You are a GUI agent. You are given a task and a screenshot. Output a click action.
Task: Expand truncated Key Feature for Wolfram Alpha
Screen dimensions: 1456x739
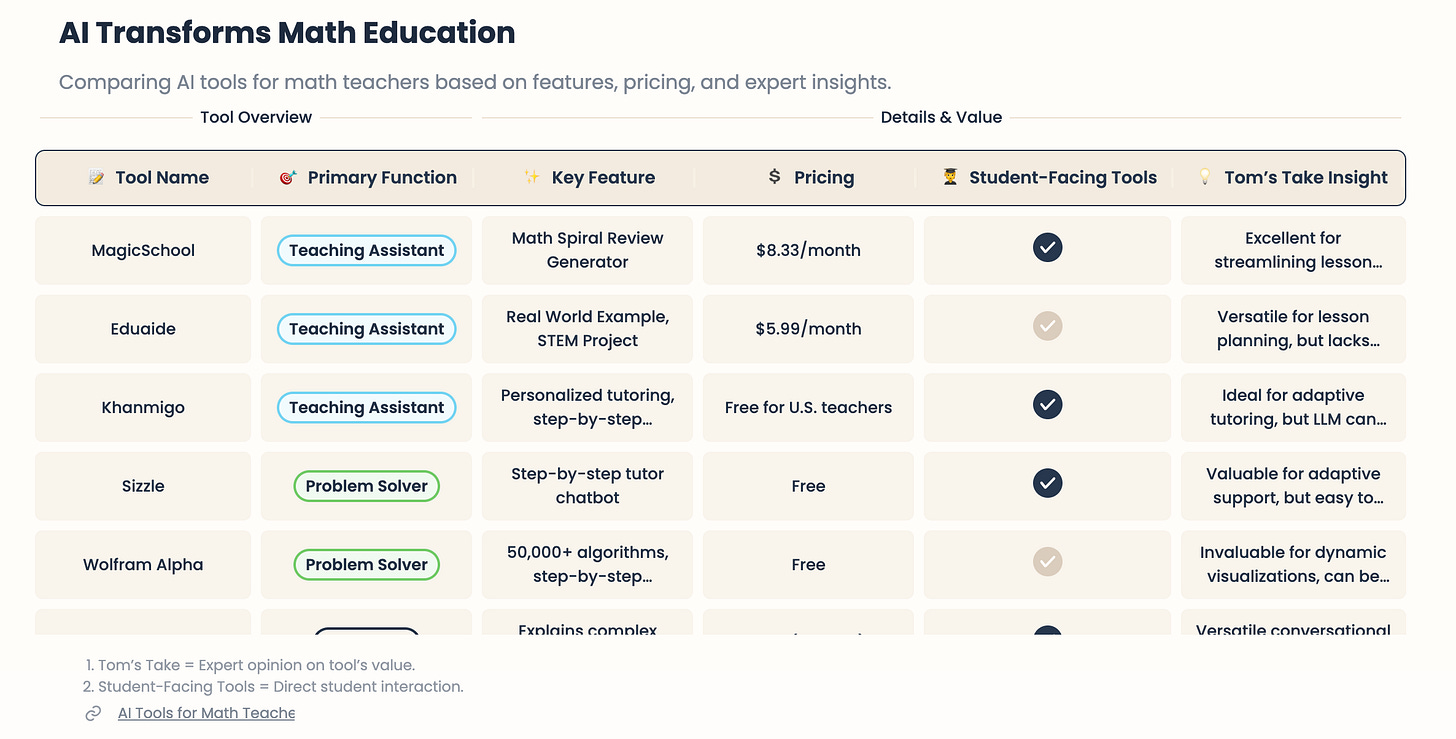click(587, 565)
